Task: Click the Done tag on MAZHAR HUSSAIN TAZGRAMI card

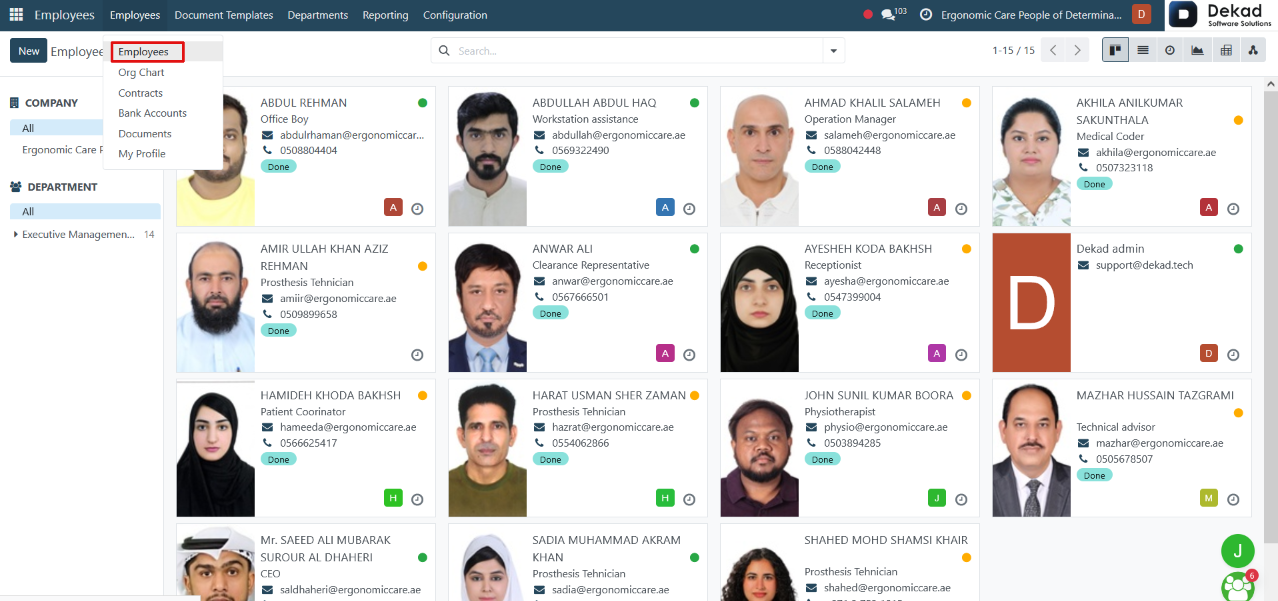Action: [1095, 476]
